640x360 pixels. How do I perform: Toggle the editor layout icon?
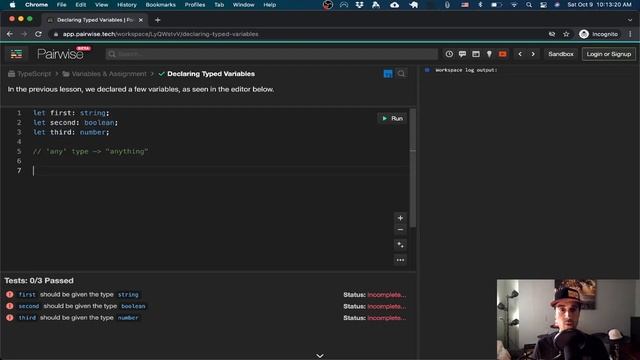(476, 54)
